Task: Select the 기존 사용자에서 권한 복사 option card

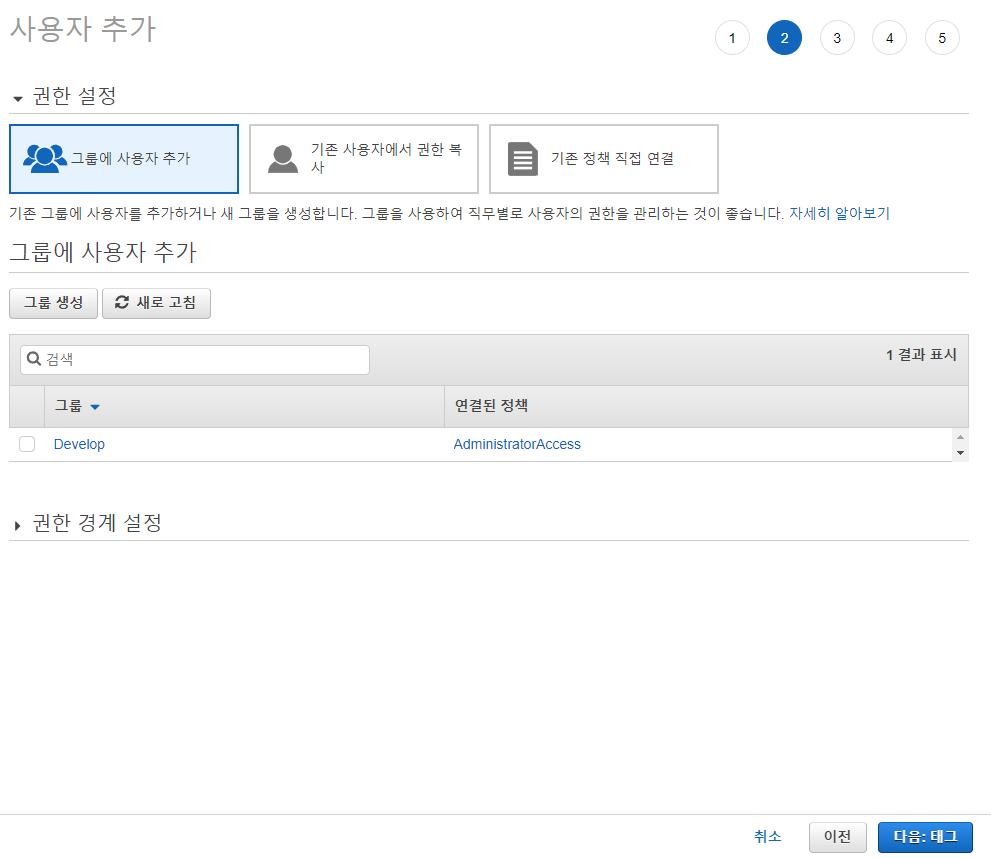Action: coord(364,159)
